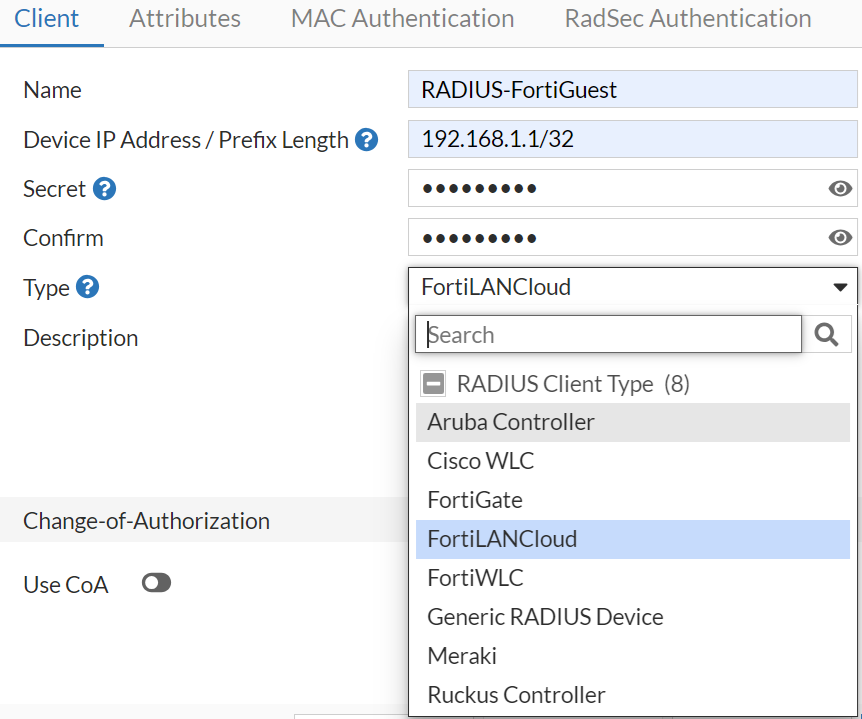The height and width of the screenshot is (719, 862).
Task: Click the Device IP address input
Action: pos(633,139)
